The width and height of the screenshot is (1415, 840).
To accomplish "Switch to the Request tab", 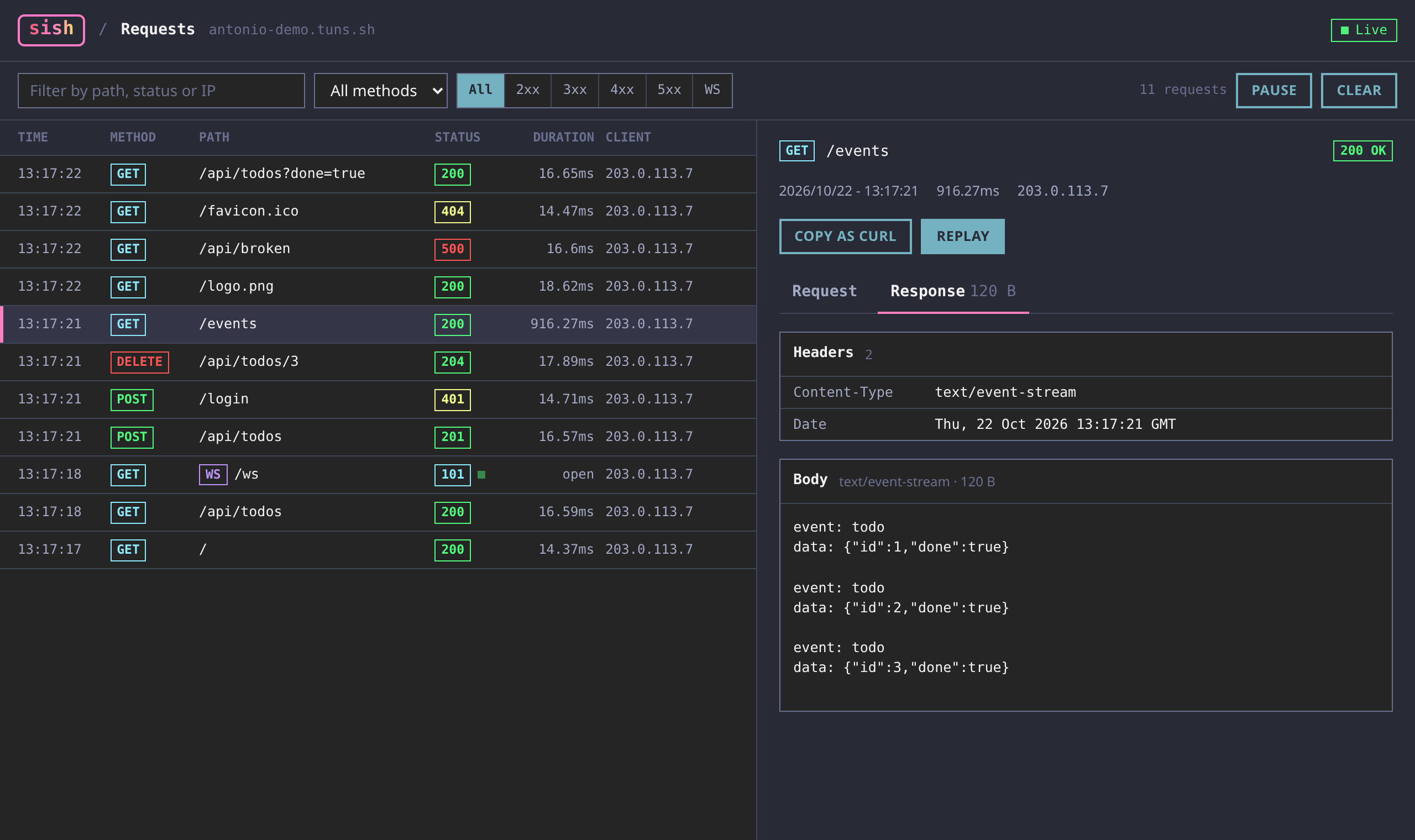I will 824,291.
